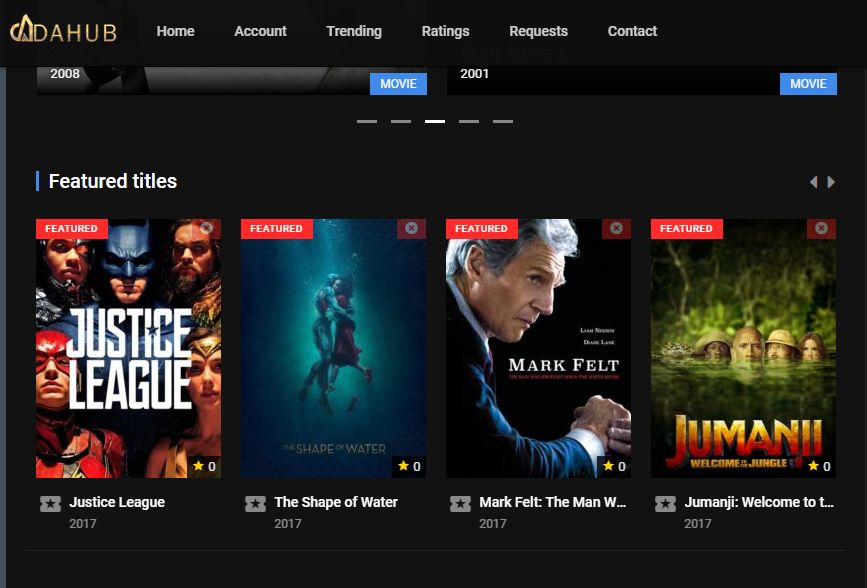Remove The Shape of Water from featured
The width and height of the screenshot is (867, 588).
pos(411,228)
